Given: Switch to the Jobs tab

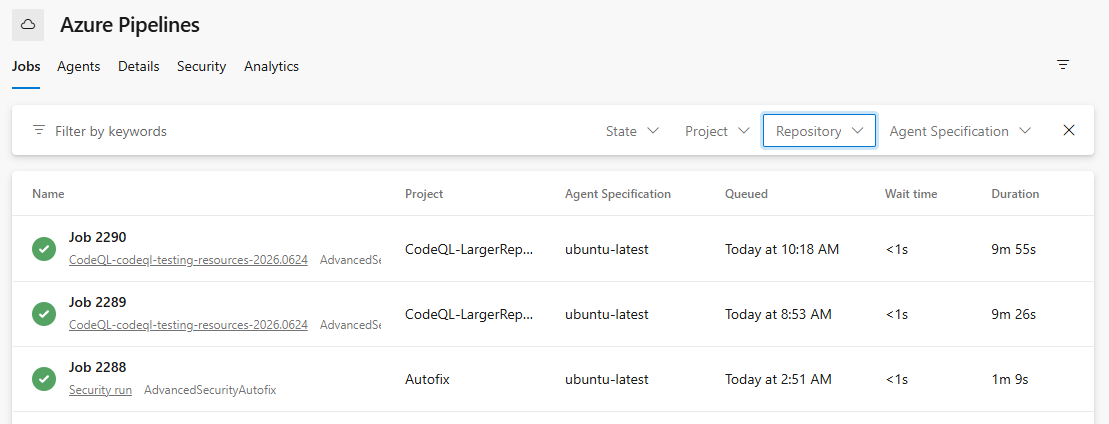Looking at the screenshot, I should (x=26, y=67).
